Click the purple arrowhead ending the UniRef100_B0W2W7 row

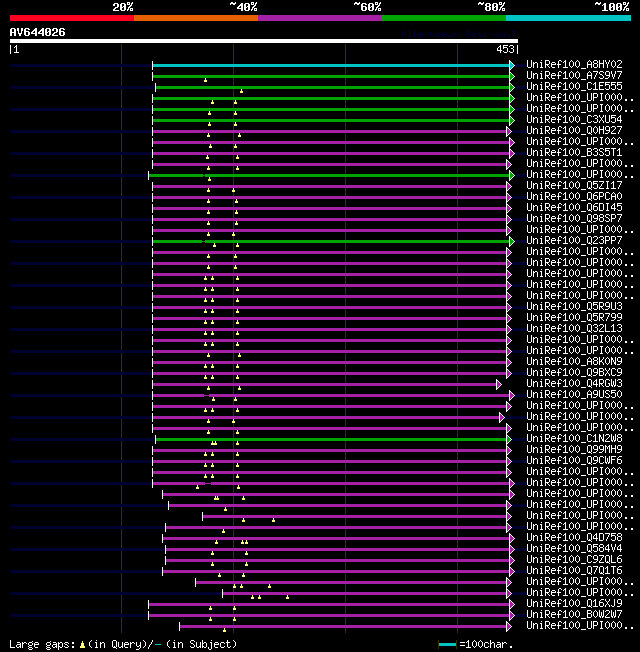pyautogui.click(x=512, y=615)
